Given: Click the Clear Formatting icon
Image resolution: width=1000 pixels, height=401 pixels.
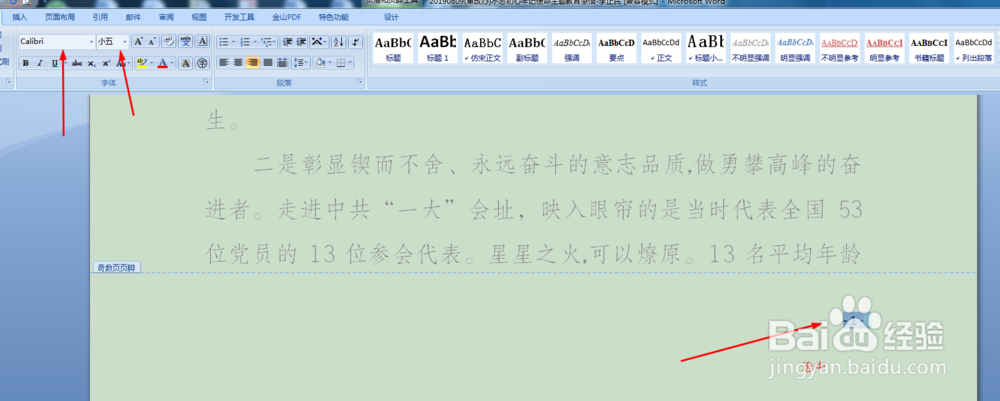Looking at the screenshot, I should tap(169, 42).
